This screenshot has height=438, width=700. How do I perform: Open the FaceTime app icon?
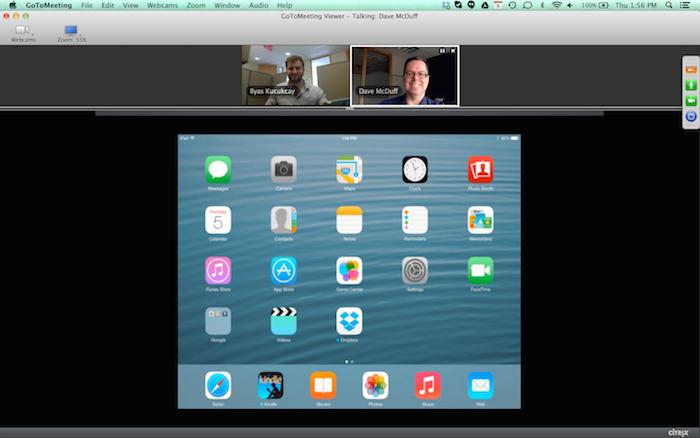point(480,270)
